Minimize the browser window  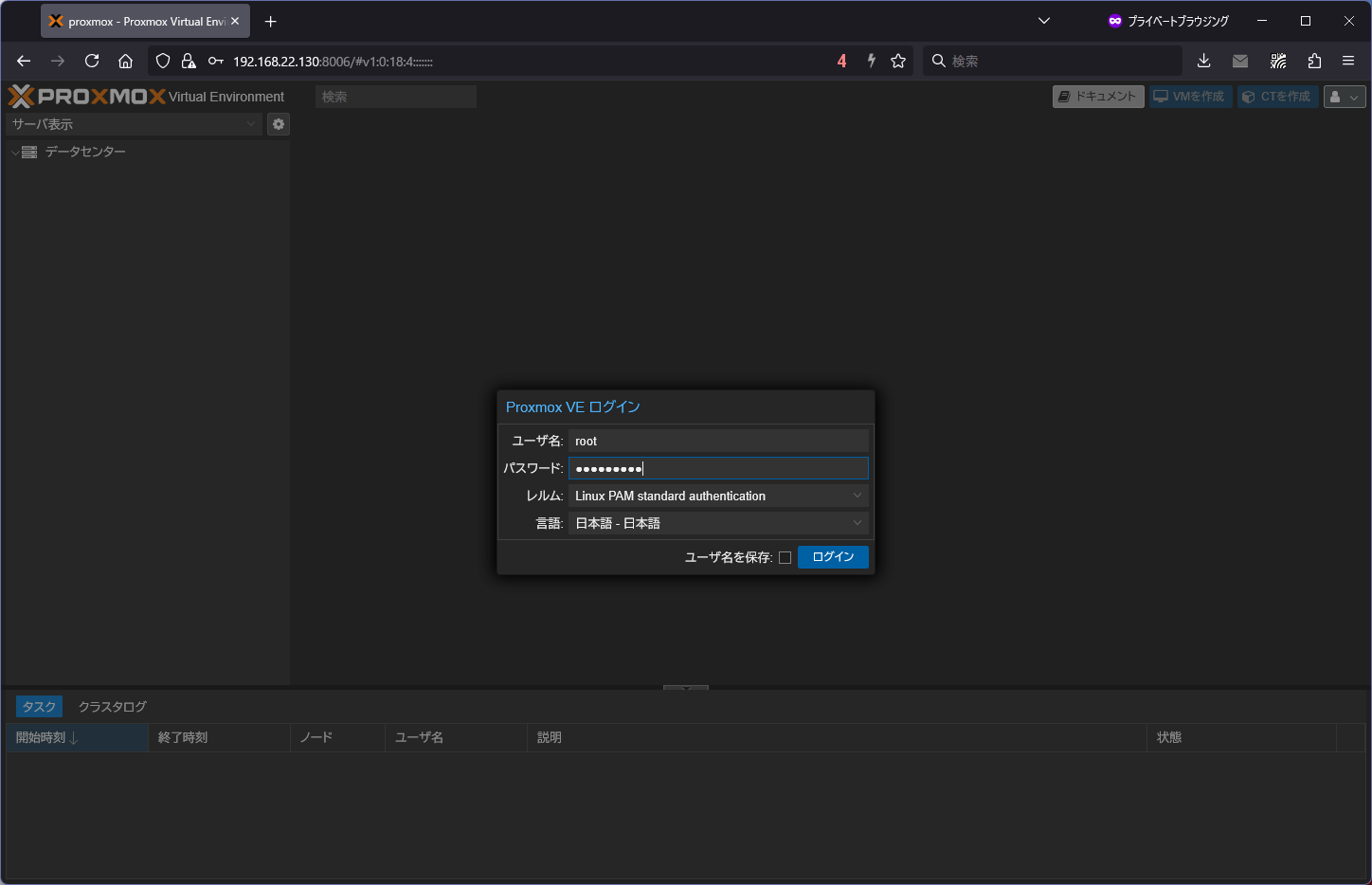[1262, 21]
